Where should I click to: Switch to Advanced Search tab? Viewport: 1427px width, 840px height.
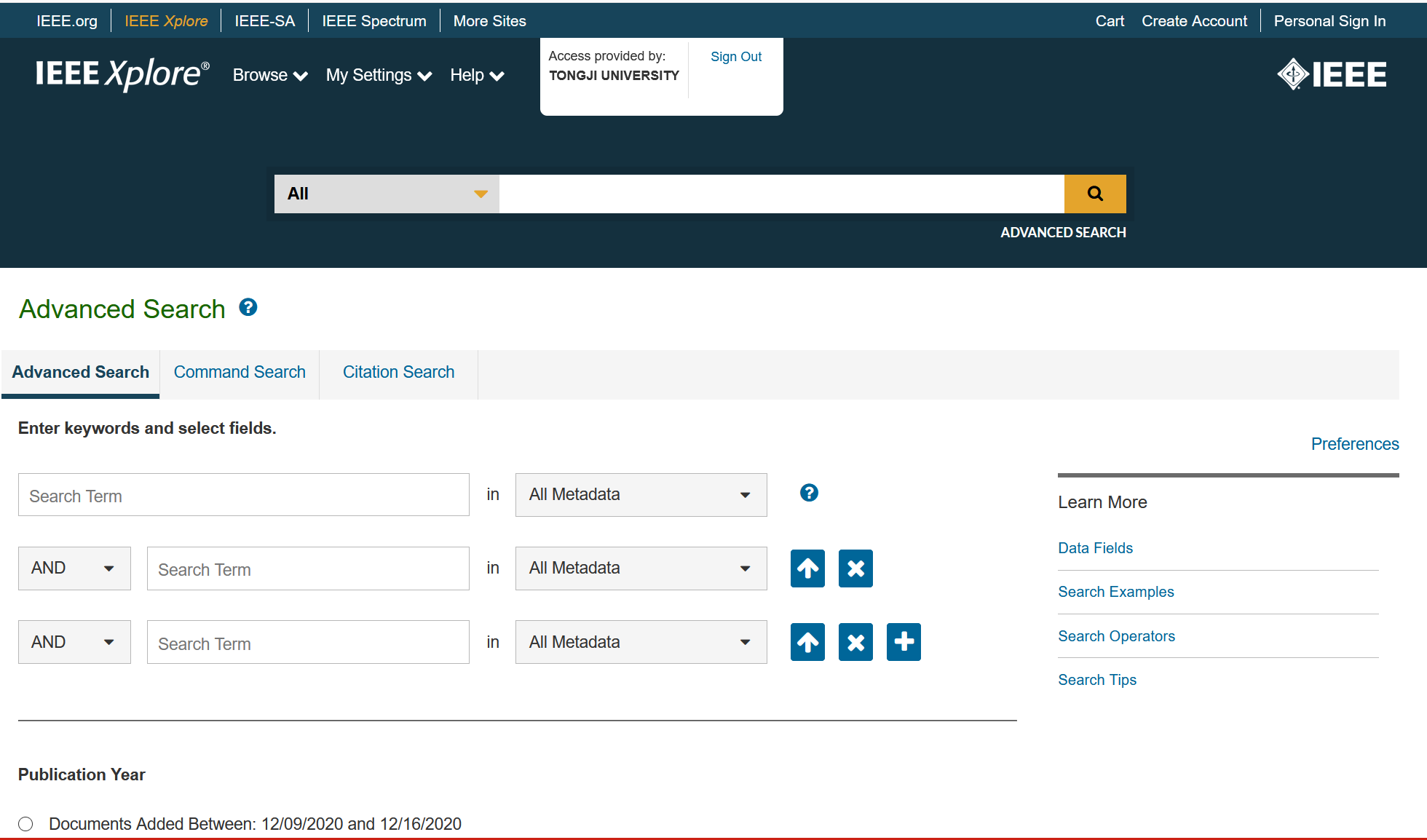80,373
